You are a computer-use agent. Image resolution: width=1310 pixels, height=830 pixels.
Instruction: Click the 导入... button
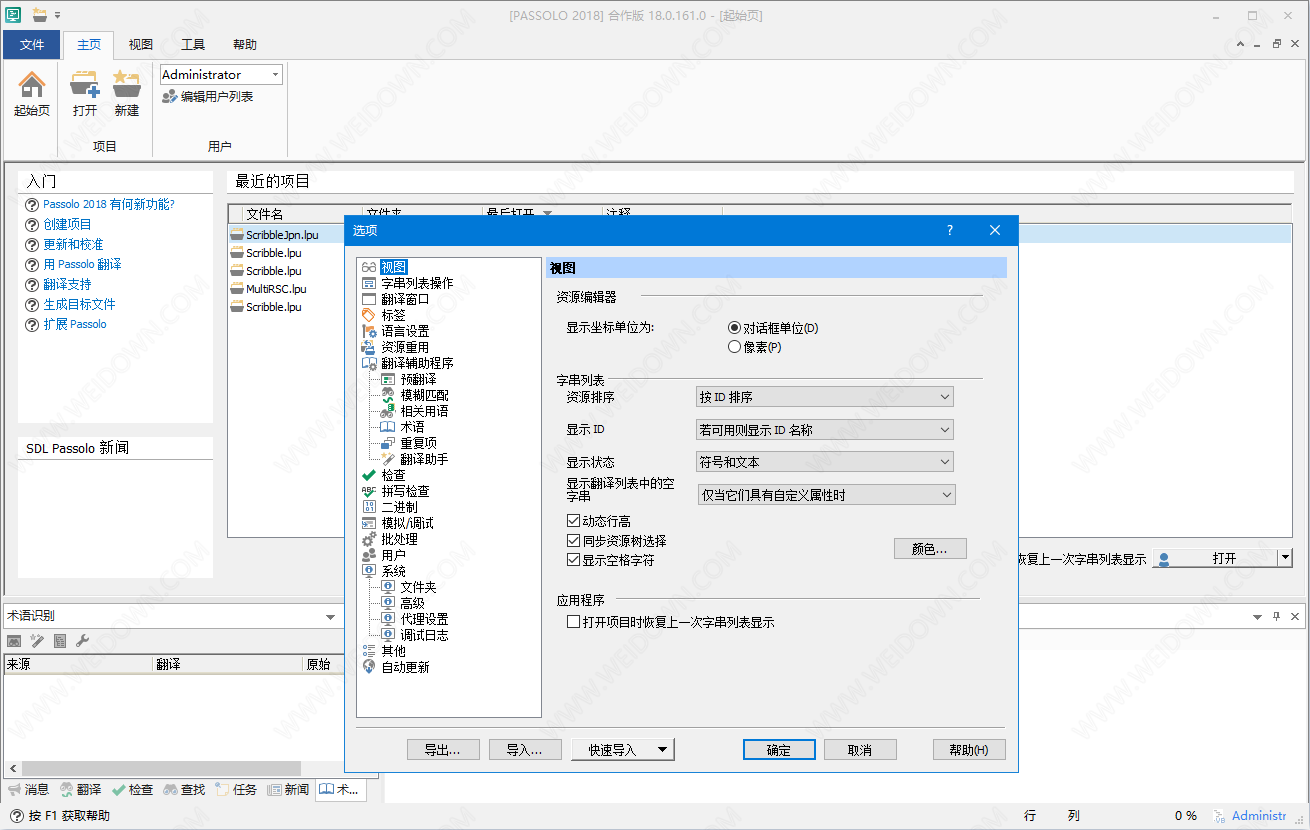(525, 750)
